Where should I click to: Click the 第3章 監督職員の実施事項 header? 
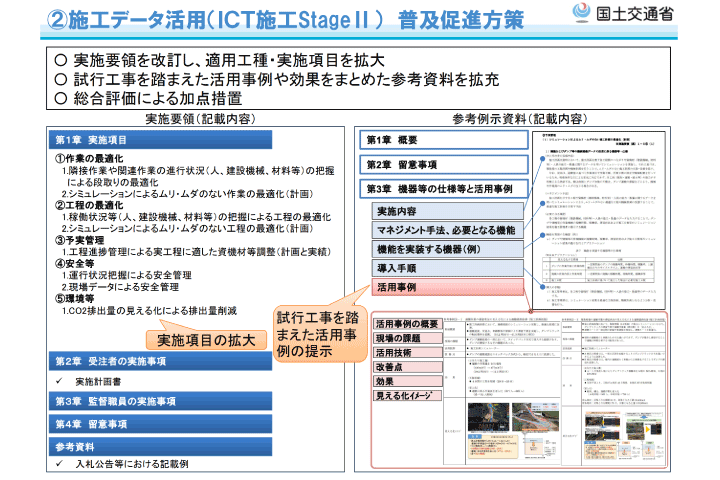pos(160,401)
